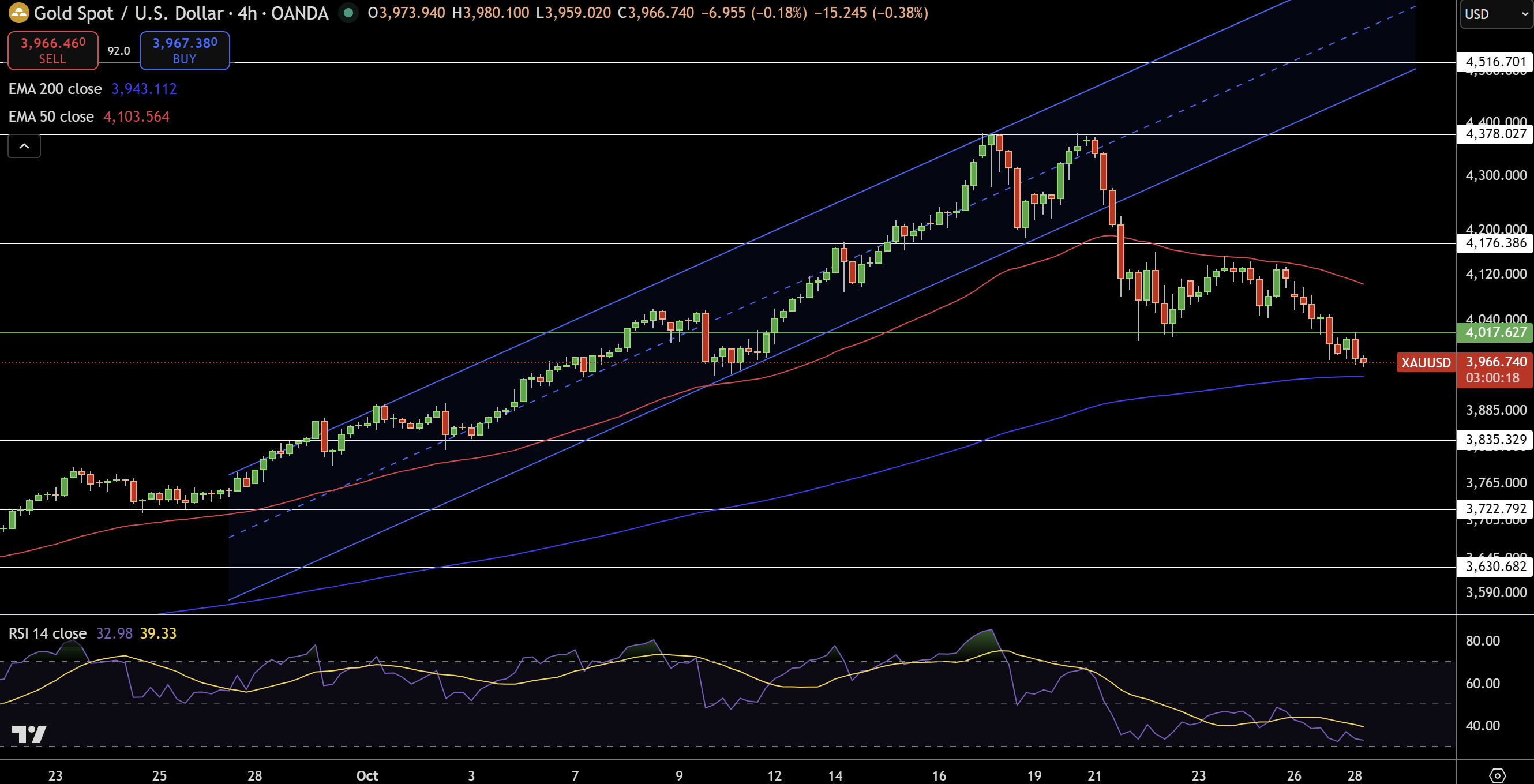This screenshot has width=1534, height=784.
Task: Open chart settings hexagon icon
Action: point(1497,775)
